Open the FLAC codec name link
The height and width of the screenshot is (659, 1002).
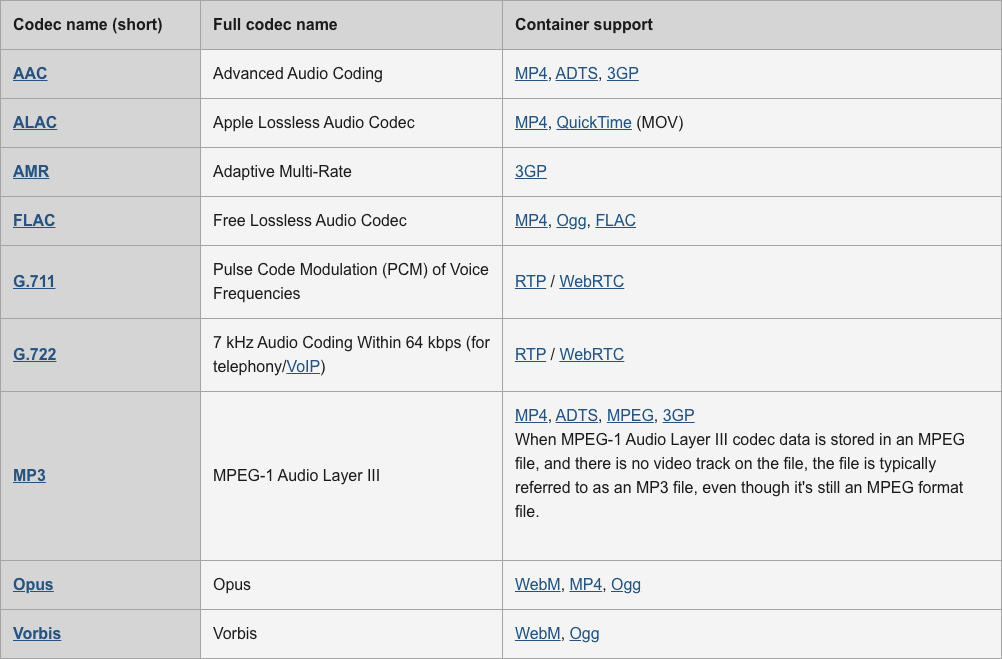pyautogui.click(x=34, y=221)
